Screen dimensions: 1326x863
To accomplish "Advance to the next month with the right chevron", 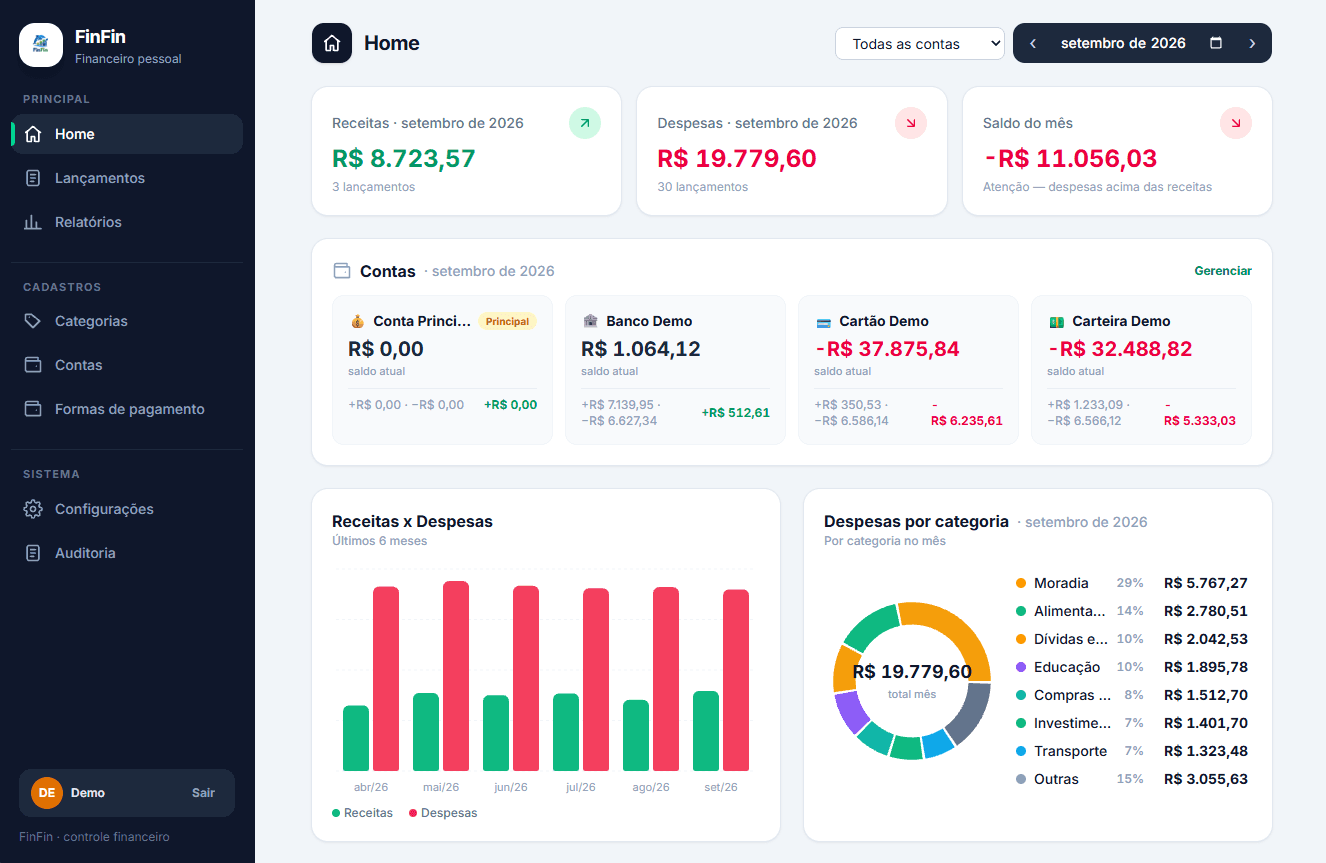I will click(1252, 43).
